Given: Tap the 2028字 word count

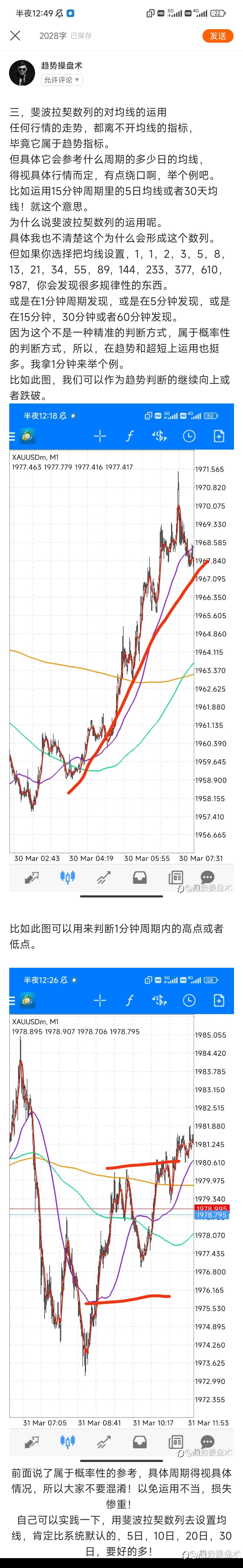Looking at the screenshot, I should [x=53, y=36].
